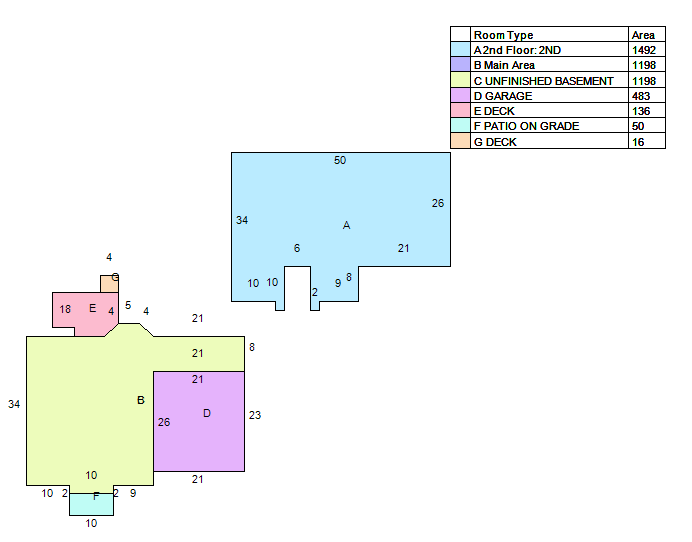Click the label 'B' on the basement shape
Viewport: 692px width, 542px height.
tap(141, 400)
